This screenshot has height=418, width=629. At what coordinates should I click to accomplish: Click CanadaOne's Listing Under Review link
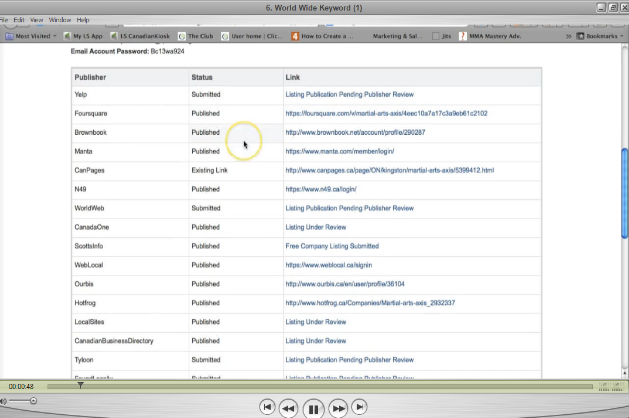point(316,227)
